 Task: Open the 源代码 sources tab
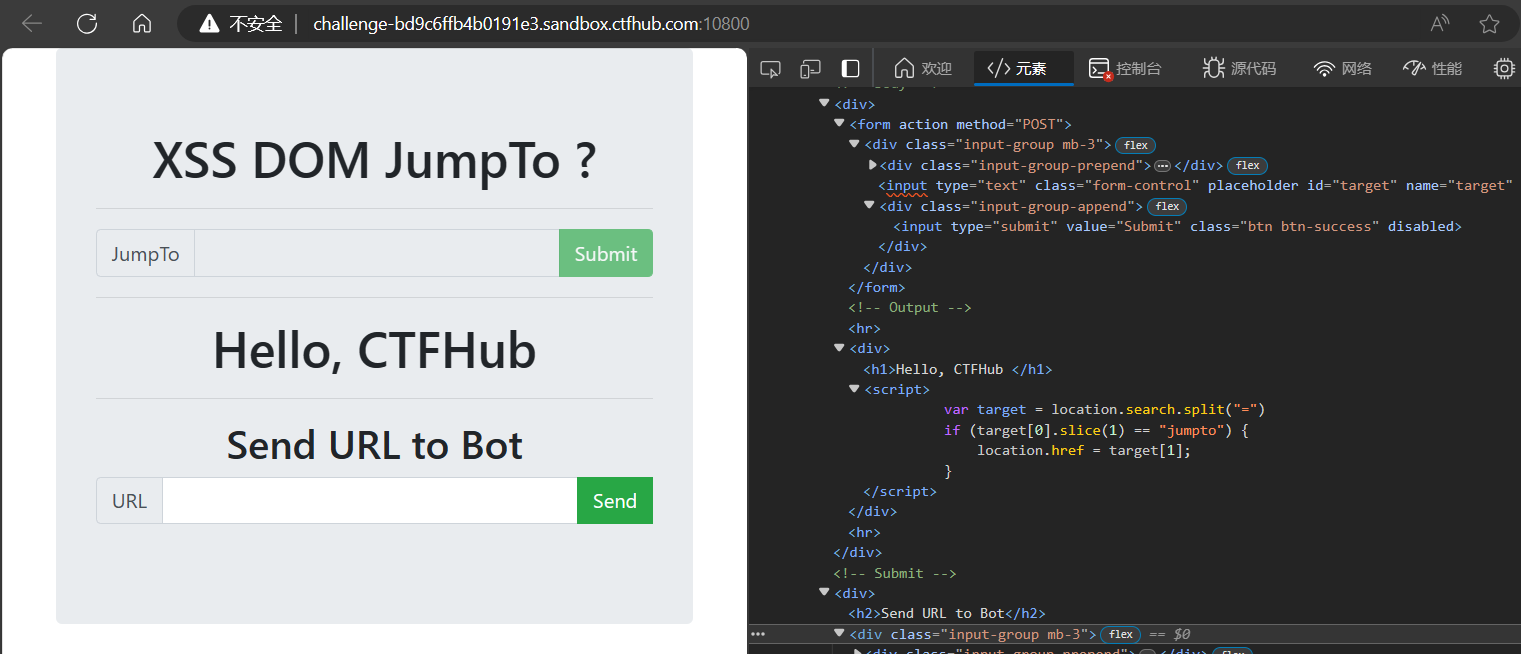coord(1239,69)
